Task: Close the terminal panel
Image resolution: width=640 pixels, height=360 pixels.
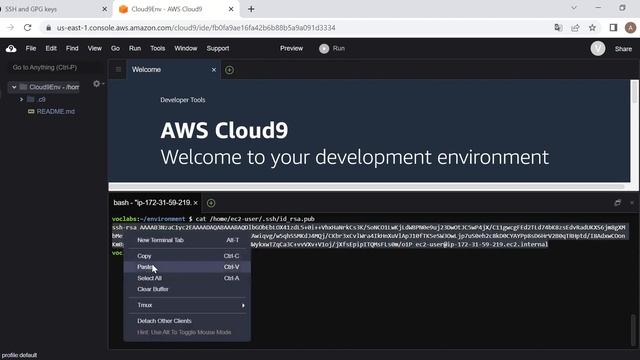Action: [x=632, y=203]
